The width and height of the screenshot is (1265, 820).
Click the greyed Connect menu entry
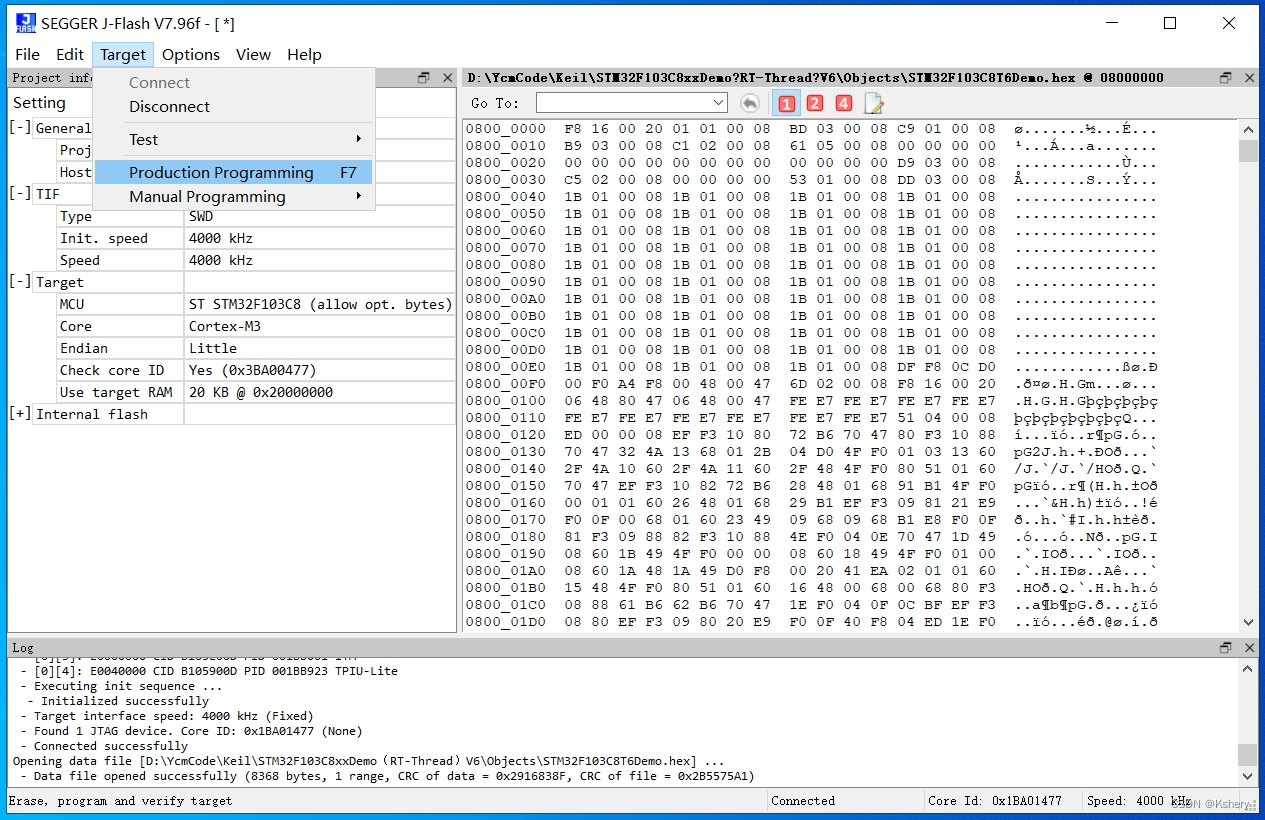point(234,83)
